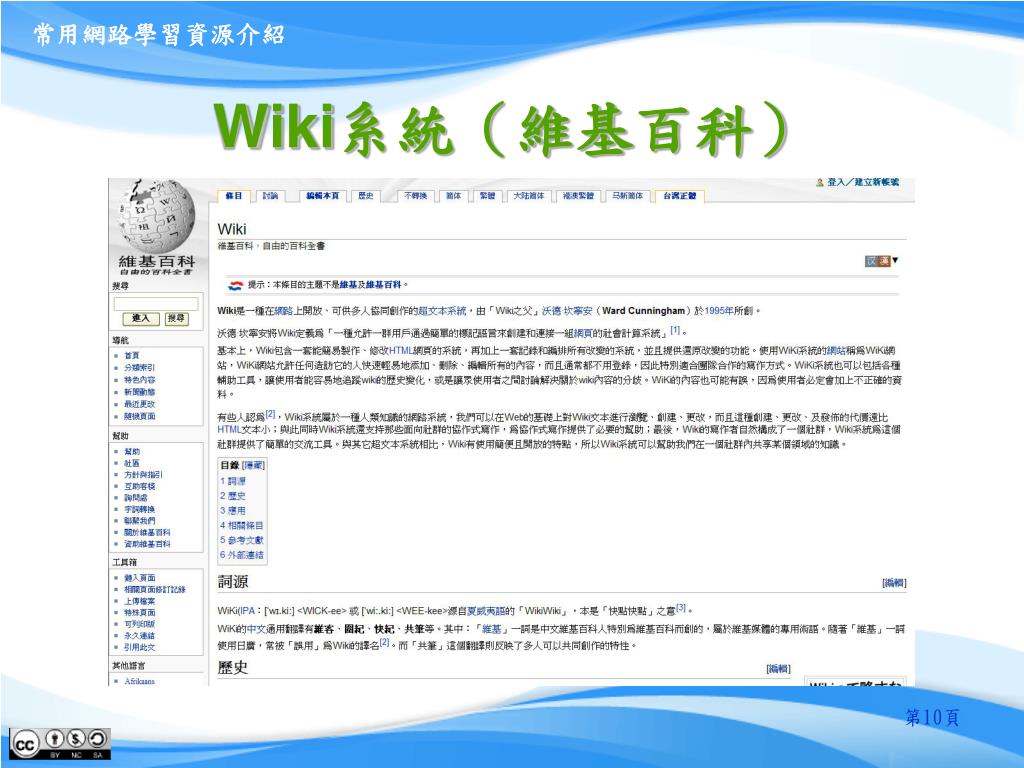Click the 編輯 link beside 歷史 heading
This screenshot has height=768, width=1024.
point(778,669)
